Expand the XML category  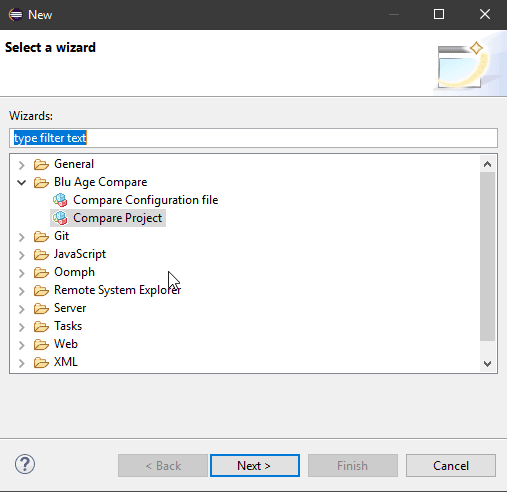pyautogui.click(x=22, y=363)
